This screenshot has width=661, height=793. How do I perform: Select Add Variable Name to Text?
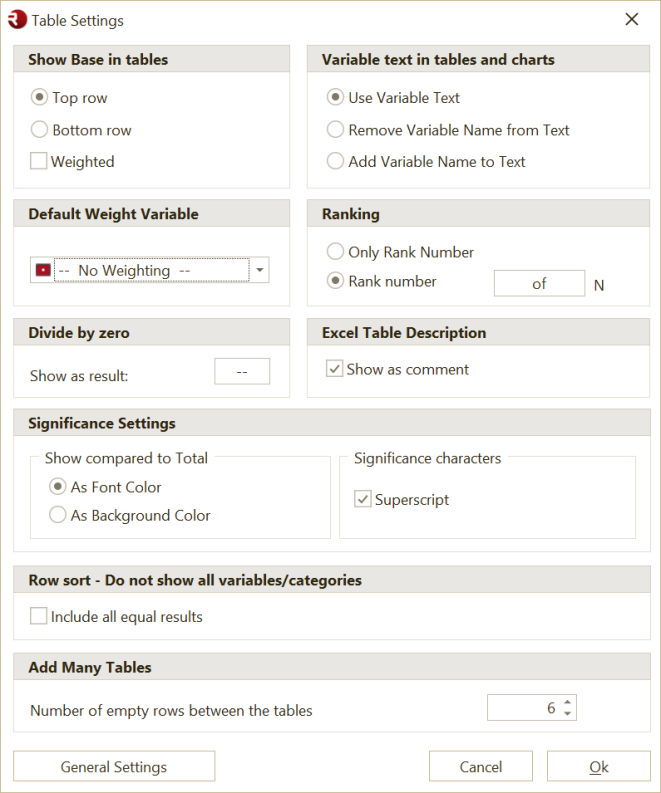click(336, 162)
